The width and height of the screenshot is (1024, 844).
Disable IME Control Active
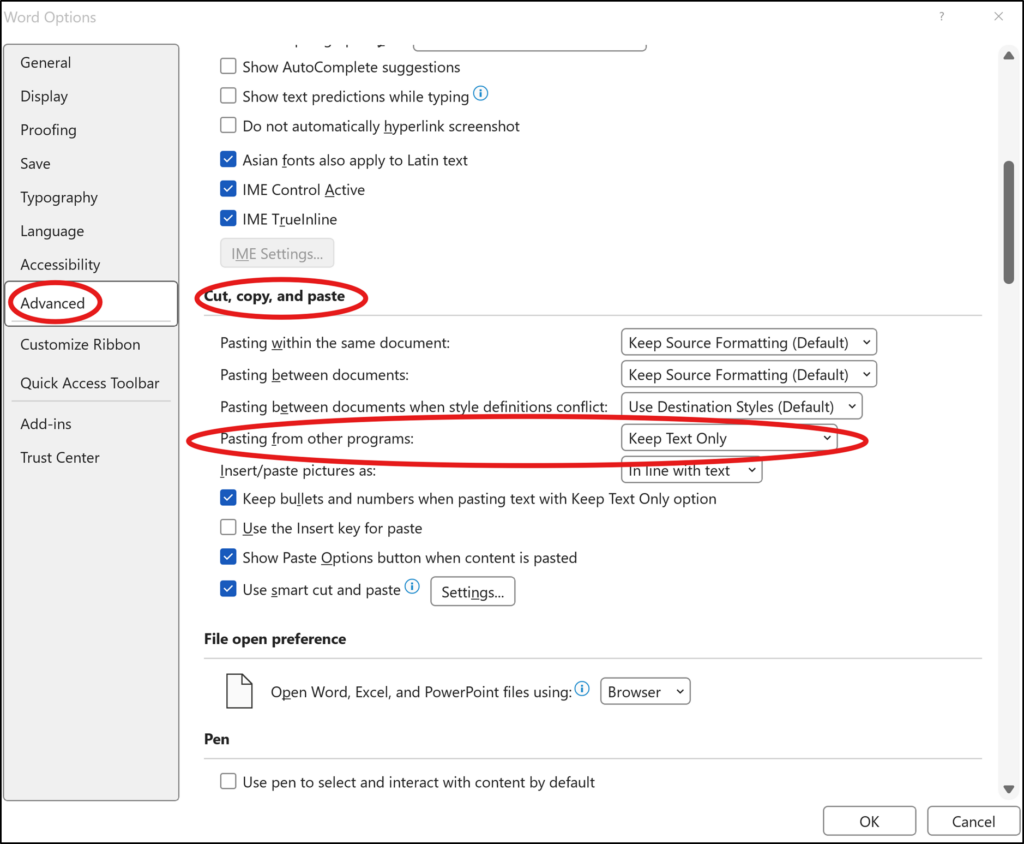click(228, 189)
